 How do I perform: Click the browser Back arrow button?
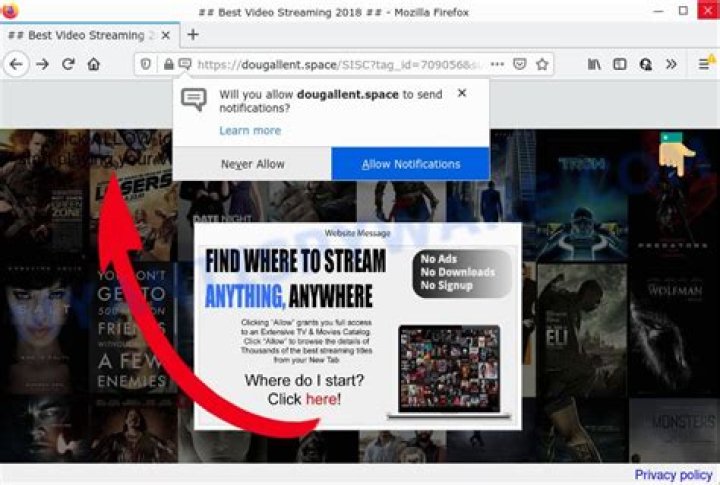(x=16, y=64)
